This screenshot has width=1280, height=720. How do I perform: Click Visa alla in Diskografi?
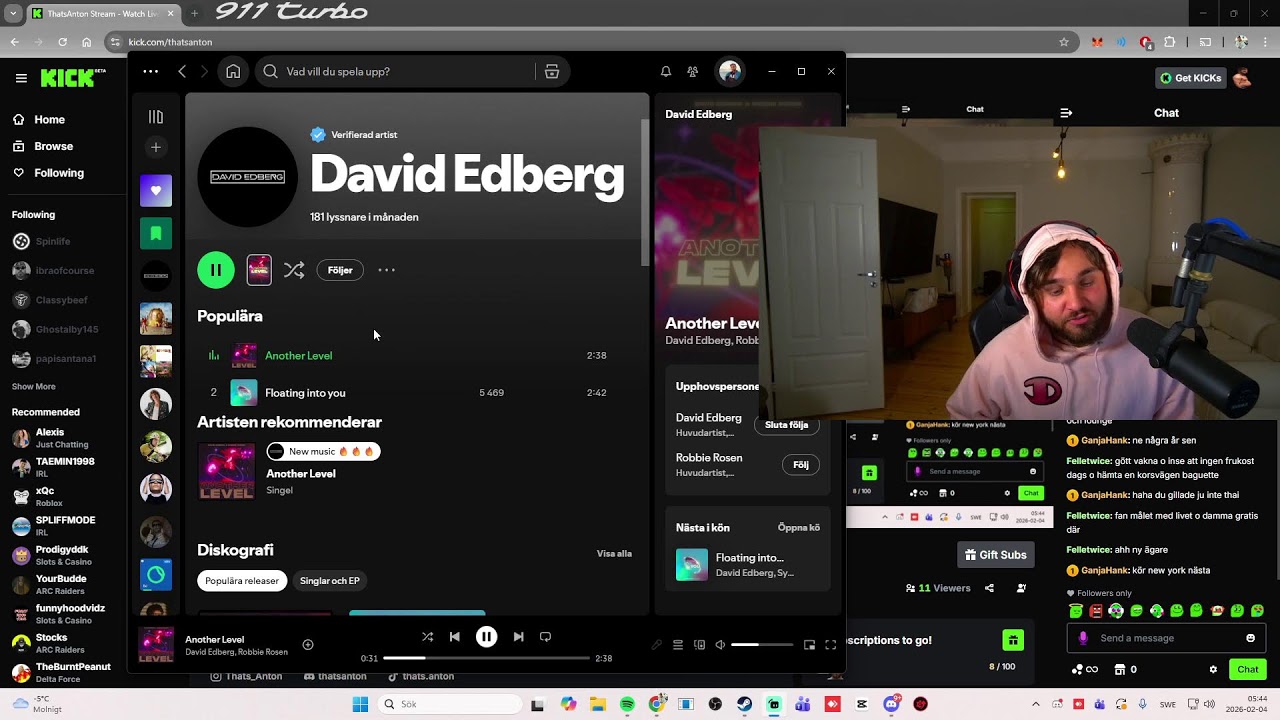tap(614, 554)
